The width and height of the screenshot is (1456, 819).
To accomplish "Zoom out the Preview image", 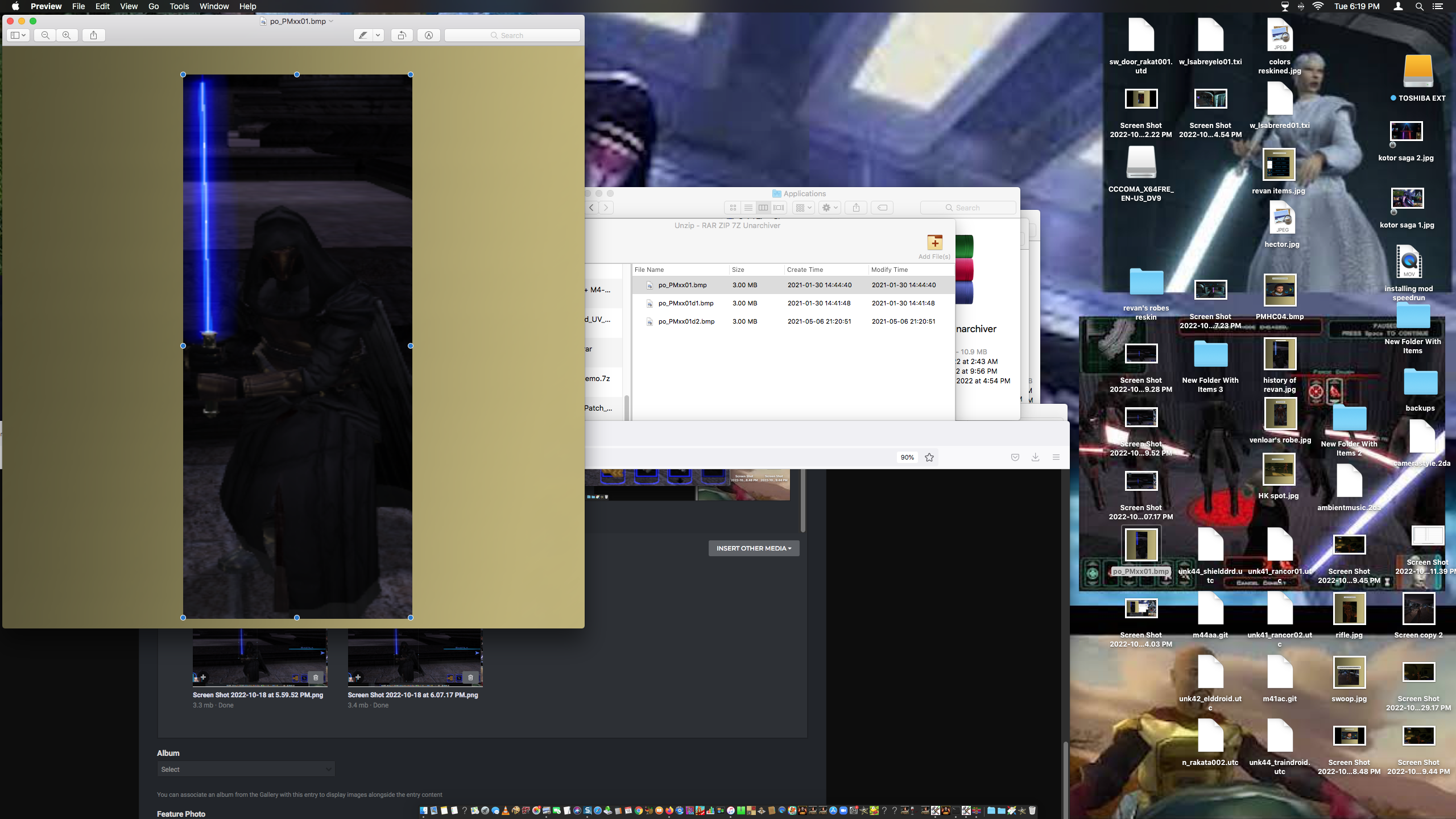I will coord(45,35).
